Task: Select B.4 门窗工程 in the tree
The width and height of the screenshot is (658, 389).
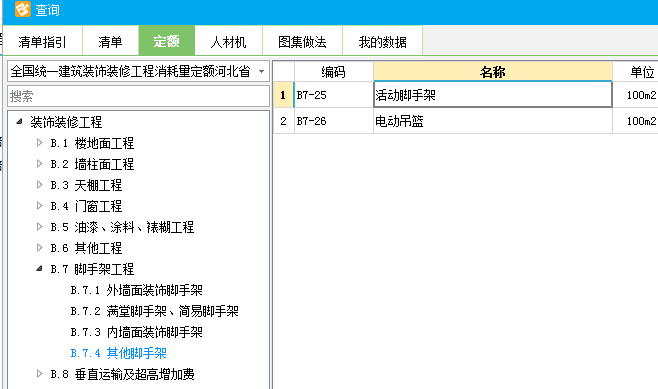Action: click(x=86, y=206)
